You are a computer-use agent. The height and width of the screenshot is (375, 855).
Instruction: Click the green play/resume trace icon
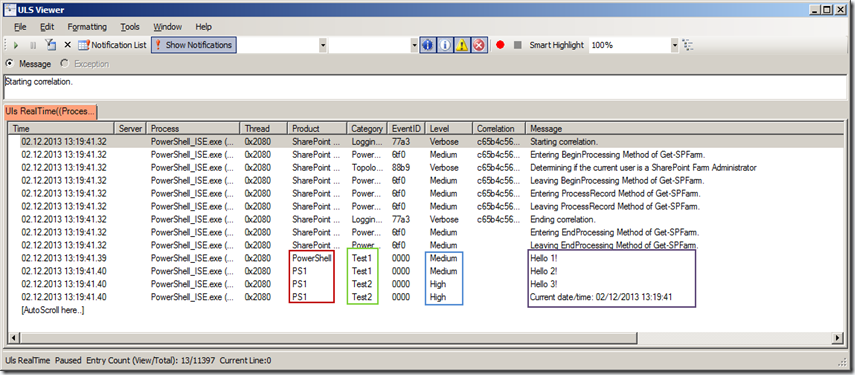click(16, 45)
